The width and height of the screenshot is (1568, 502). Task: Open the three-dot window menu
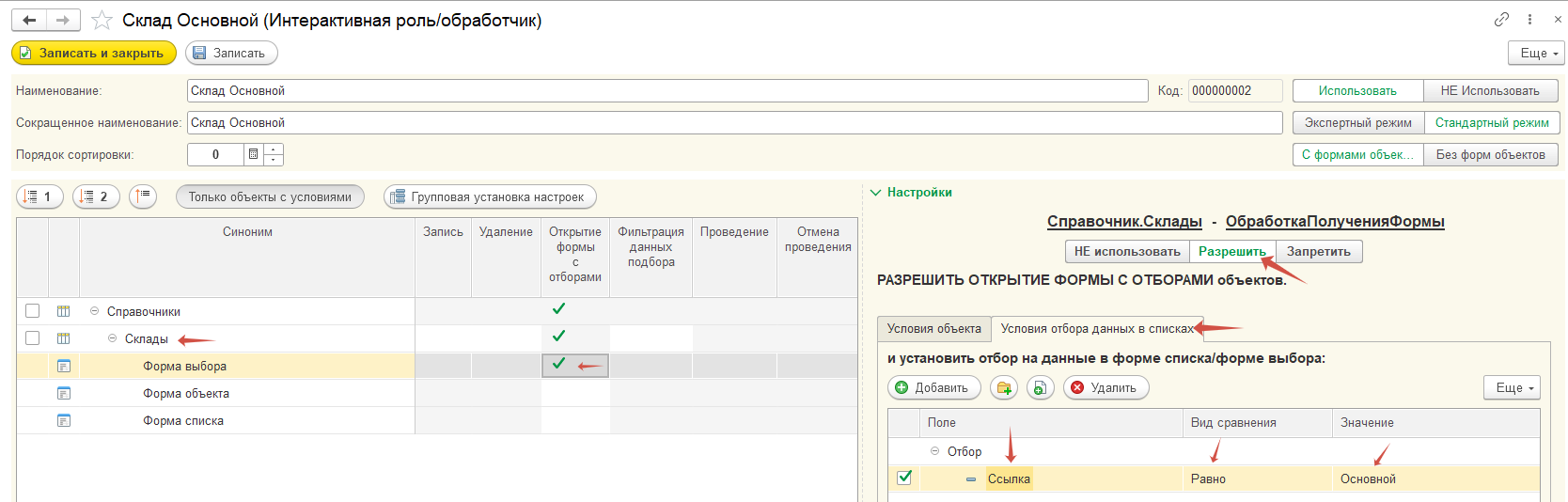(1530, 19)
